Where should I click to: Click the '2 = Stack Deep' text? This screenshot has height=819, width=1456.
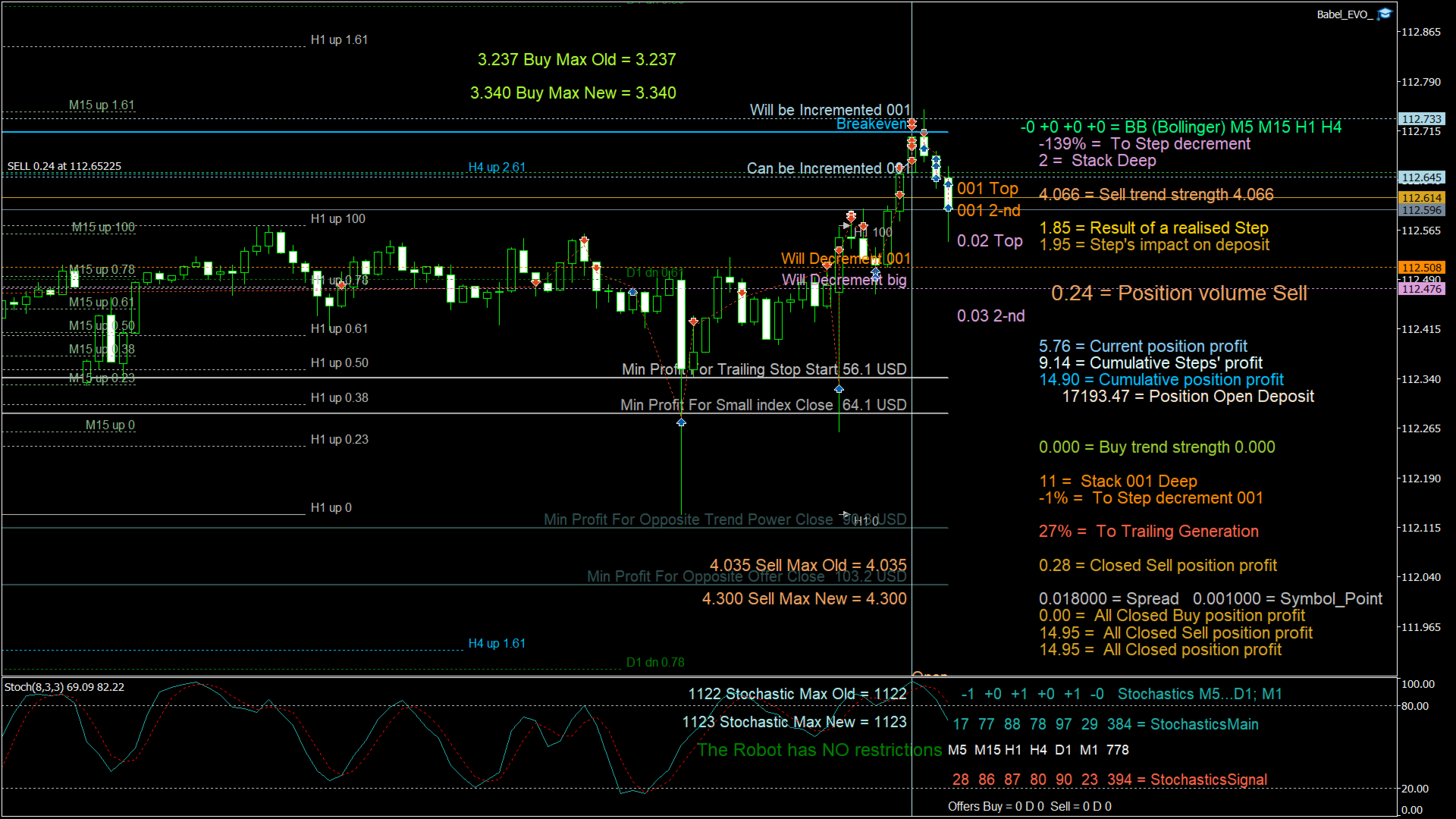point(1097,160)
